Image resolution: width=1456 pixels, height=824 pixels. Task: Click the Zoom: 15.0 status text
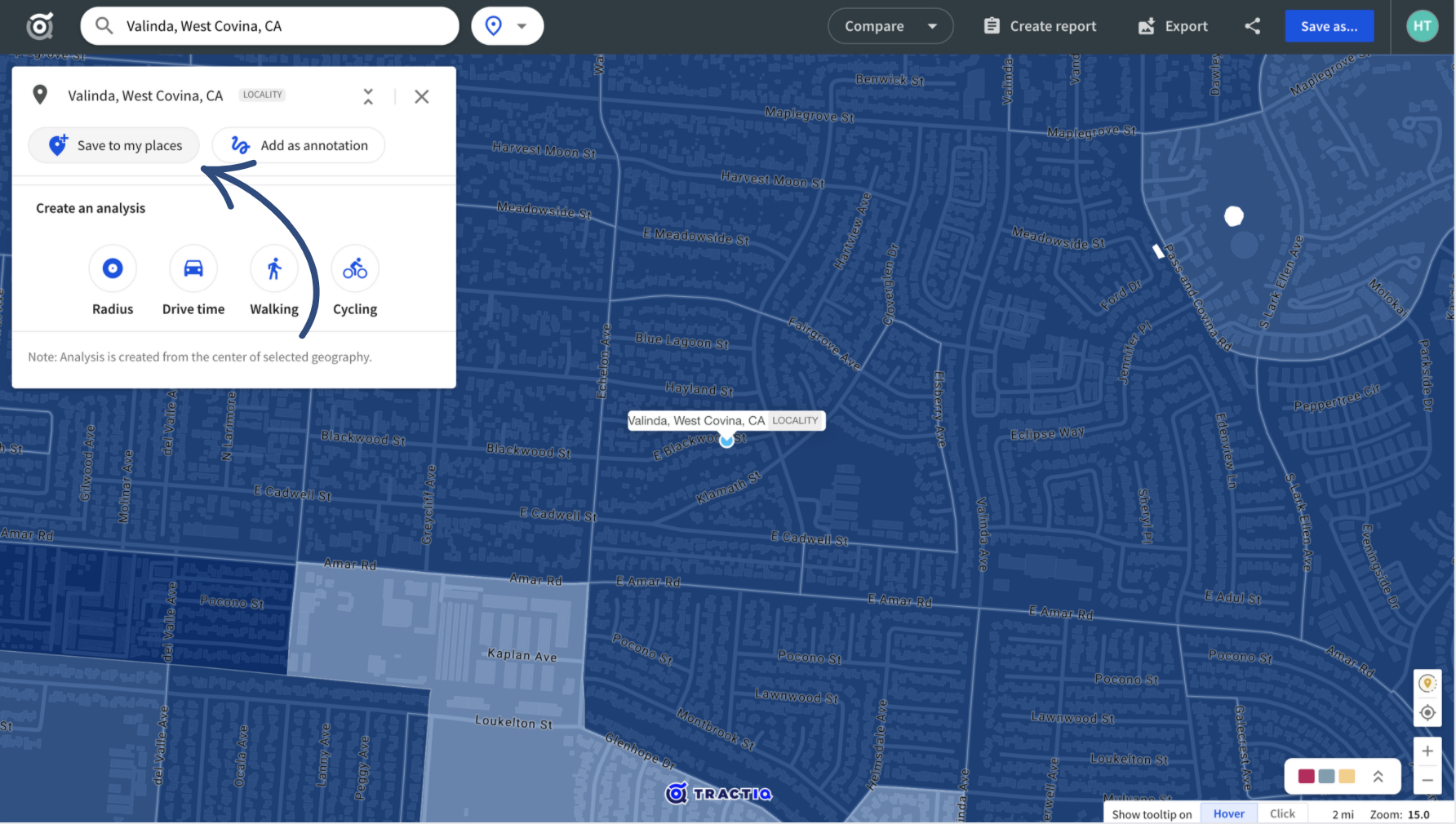pos(1400,814)
